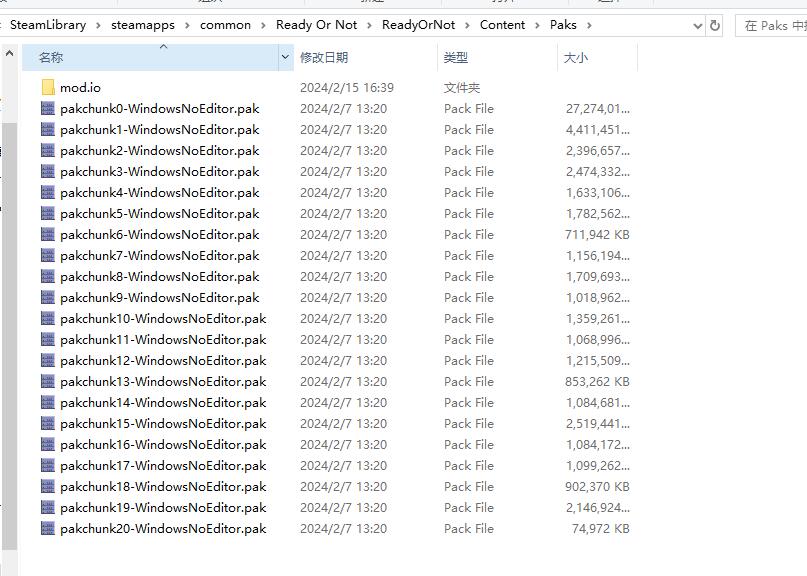Select the pakchunk1-WindowsNoEditor.pak file icon

48,130
